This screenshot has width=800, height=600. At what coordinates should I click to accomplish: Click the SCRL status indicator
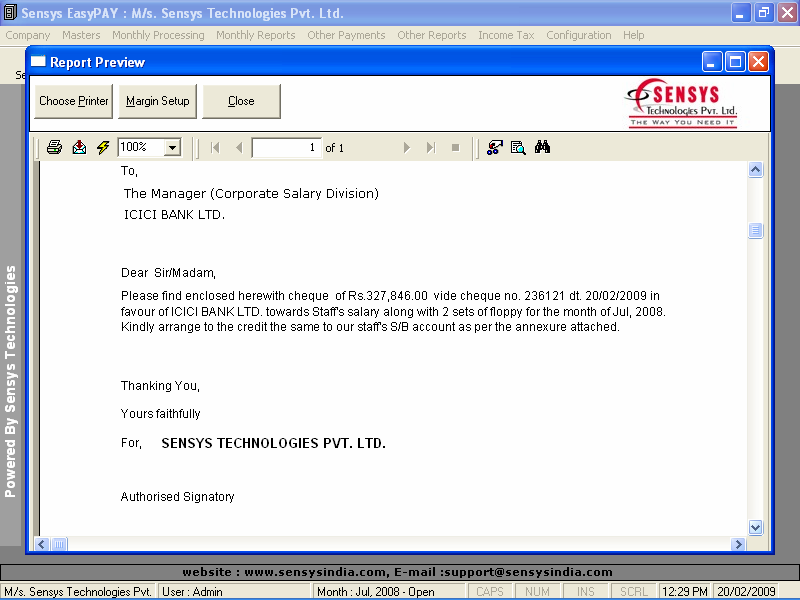pyautogui.click(x=634, y=592)
